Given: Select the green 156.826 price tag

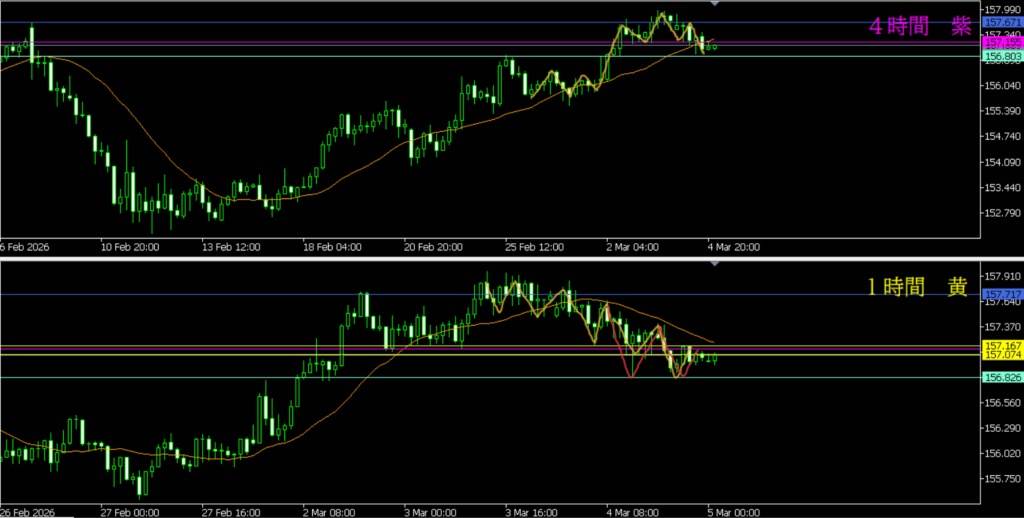Looking at the screenshot, I should coord(1002,377).
